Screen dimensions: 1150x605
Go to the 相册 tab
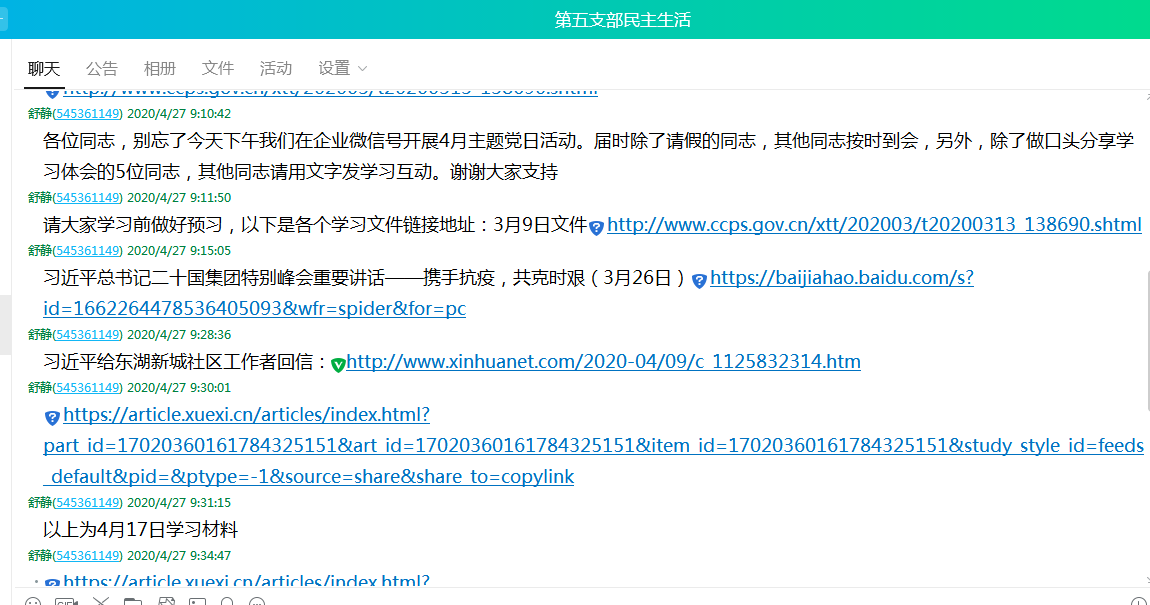[160, 68]
